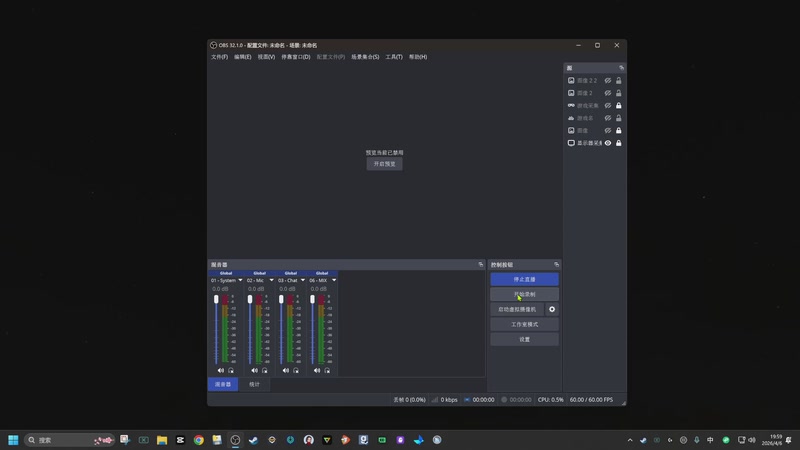Lock the 图像 2 source
The image size is (800, 450).
pyautogui.click(x=618, y=93)
